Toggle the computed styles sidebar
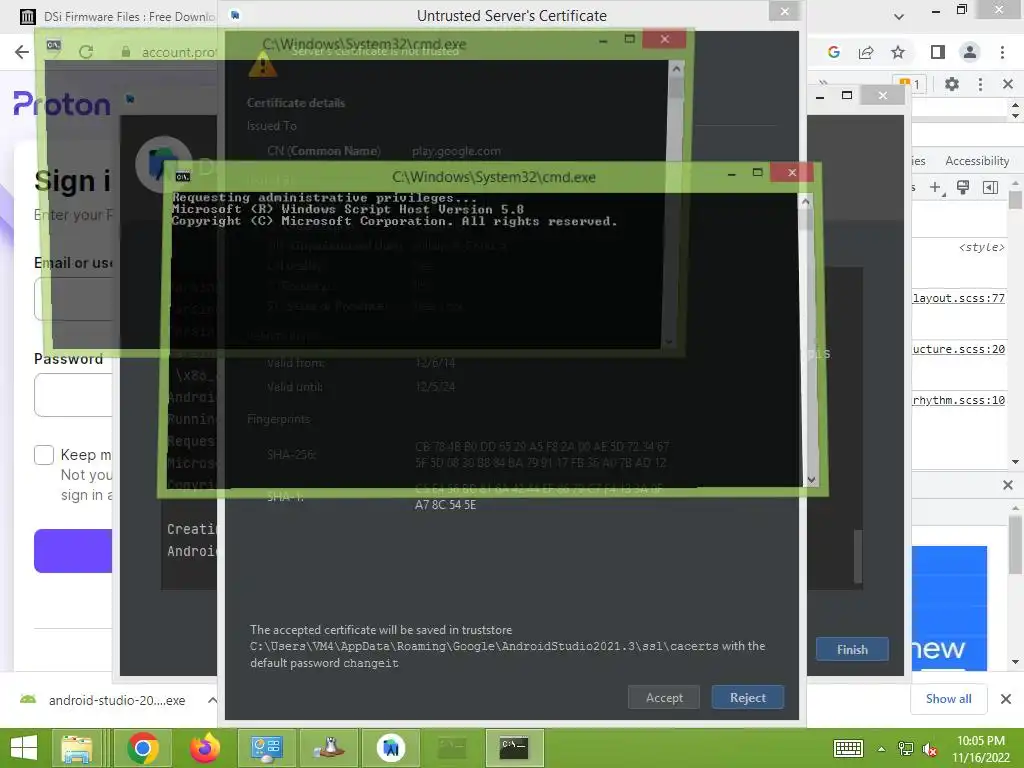 990,188
